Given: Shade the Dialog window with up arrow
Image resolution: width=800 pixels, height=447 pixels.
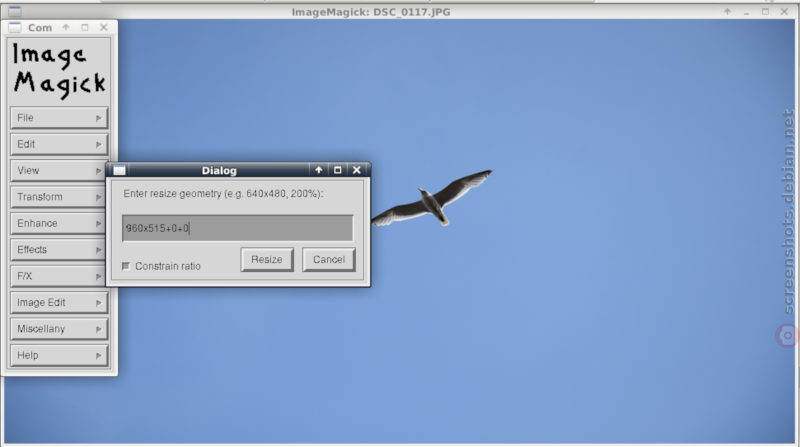Looking at the screenshot, I should pos(319,170).
